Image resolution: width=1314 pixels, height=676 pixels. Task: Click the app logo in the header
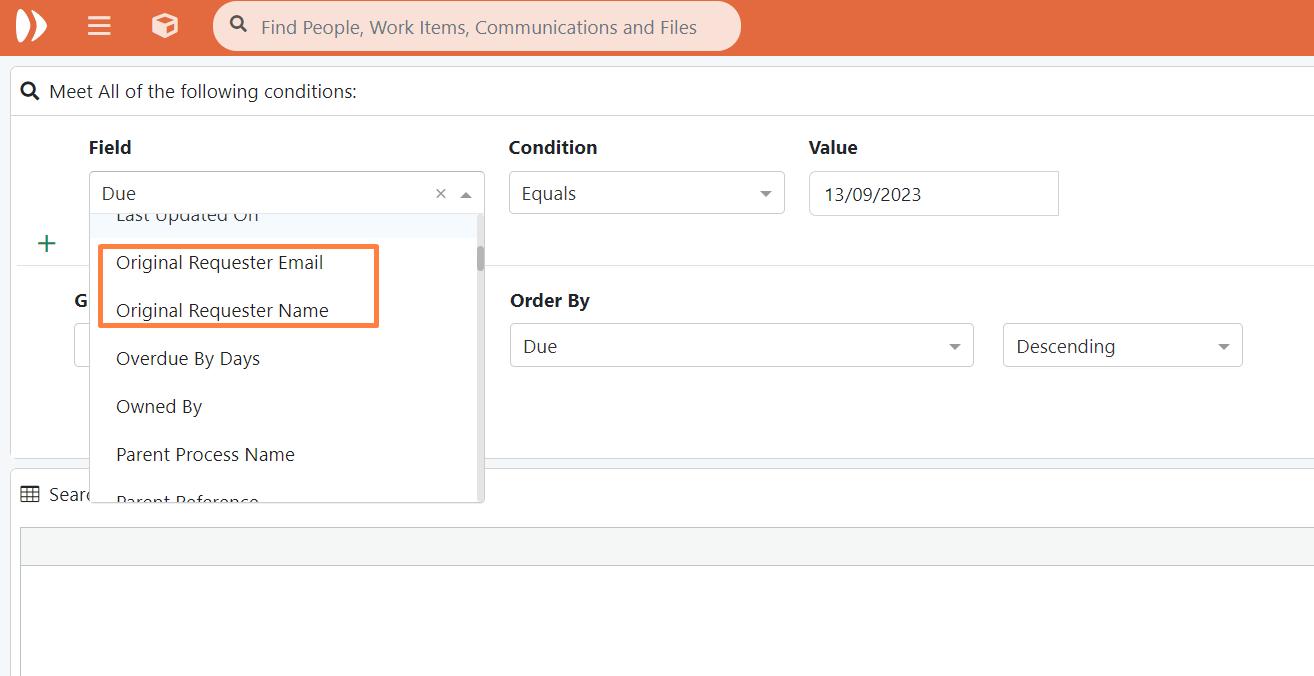(x=31, y=26)
